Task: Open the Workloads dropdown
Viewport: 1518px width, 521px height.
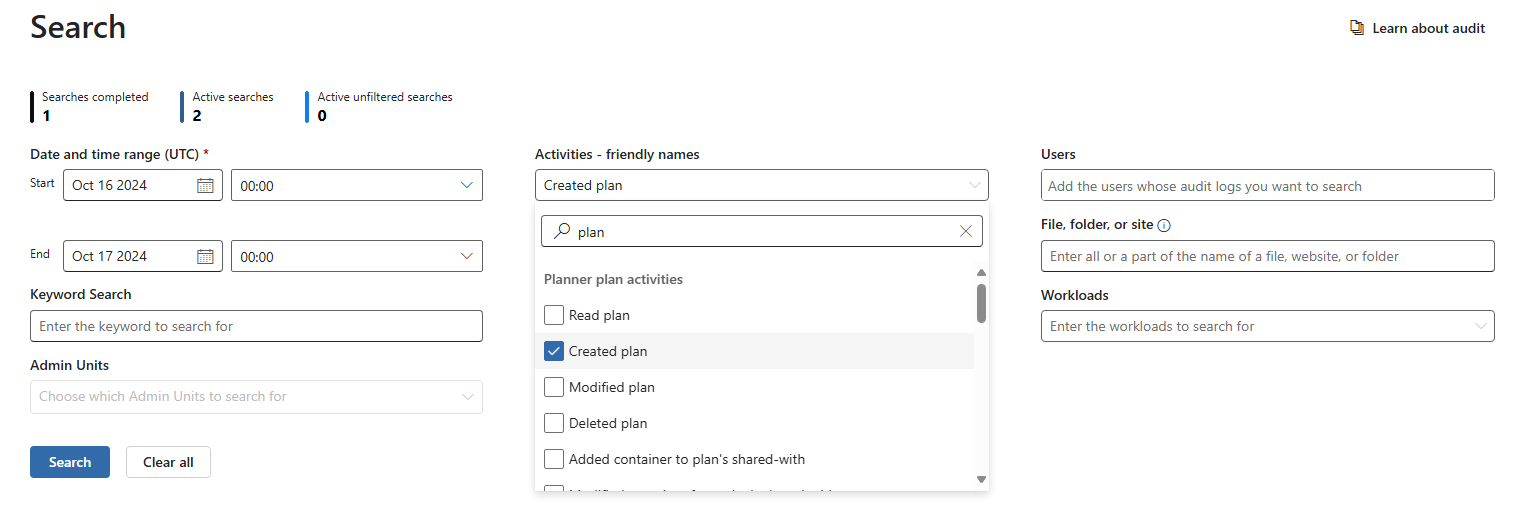Action: click(x=1268, y=326)
